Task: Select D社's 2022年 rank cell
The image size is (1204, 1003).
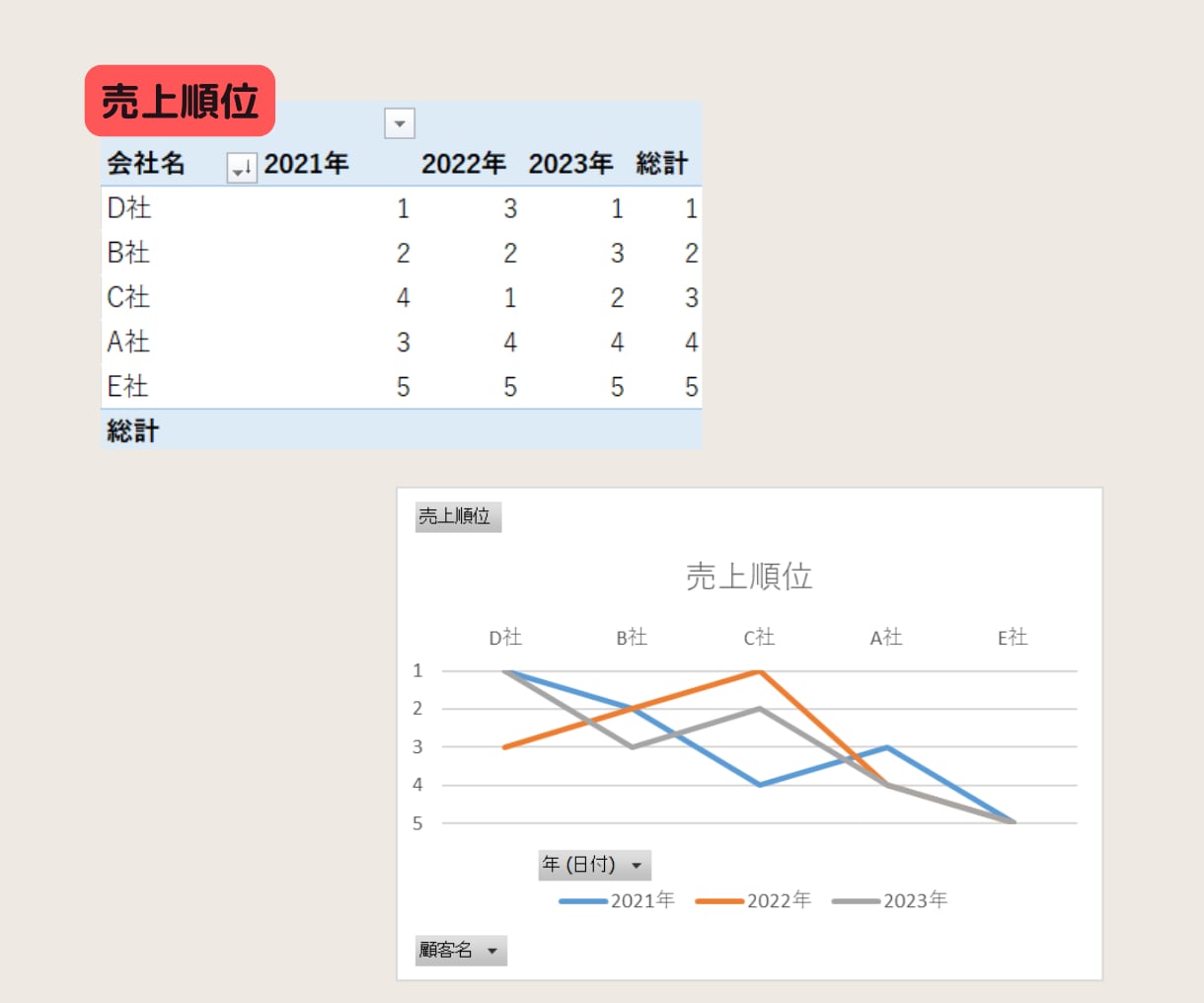Action: click(510, 208)
